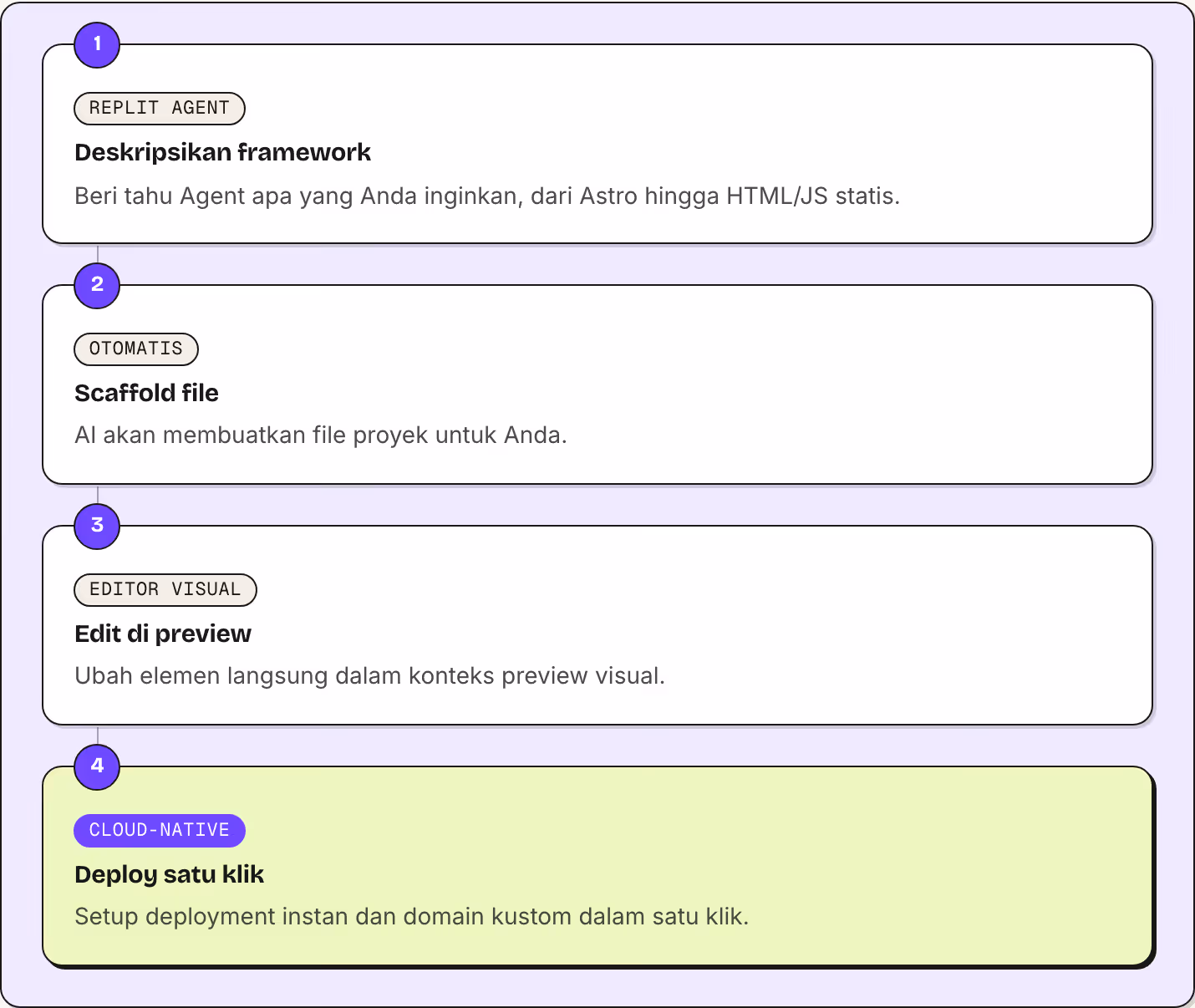This screenshot has width=1195, height=1008.
Task: Select the heading Scaffold file
Action: pyautogui.click(x=146, y=393)
